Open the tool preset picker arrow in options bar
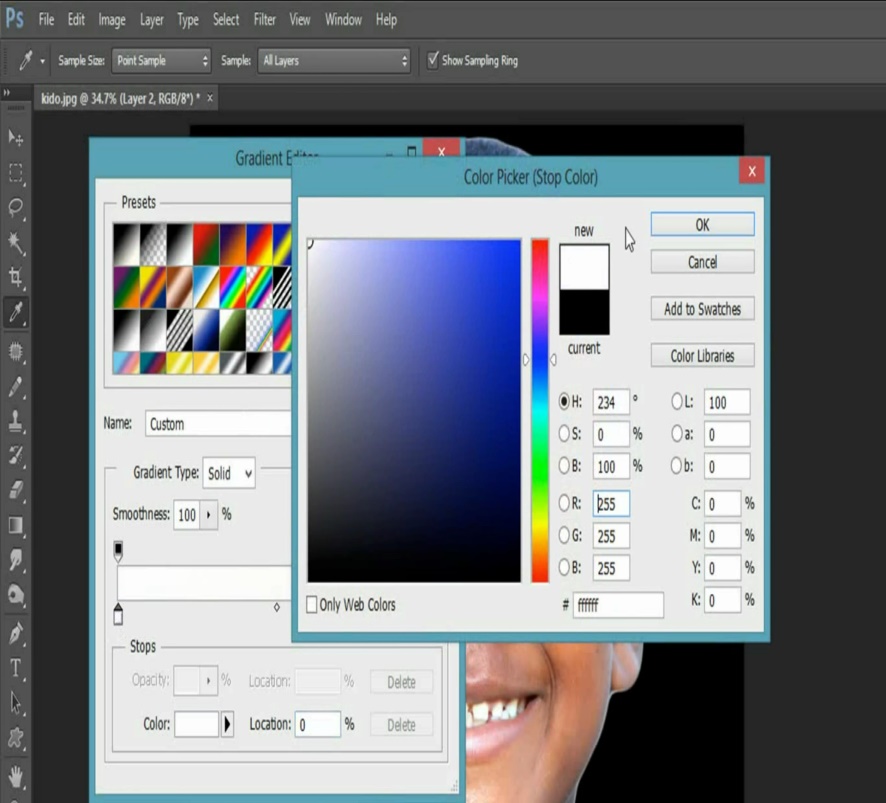886x803 pixels. coord(42,61)
